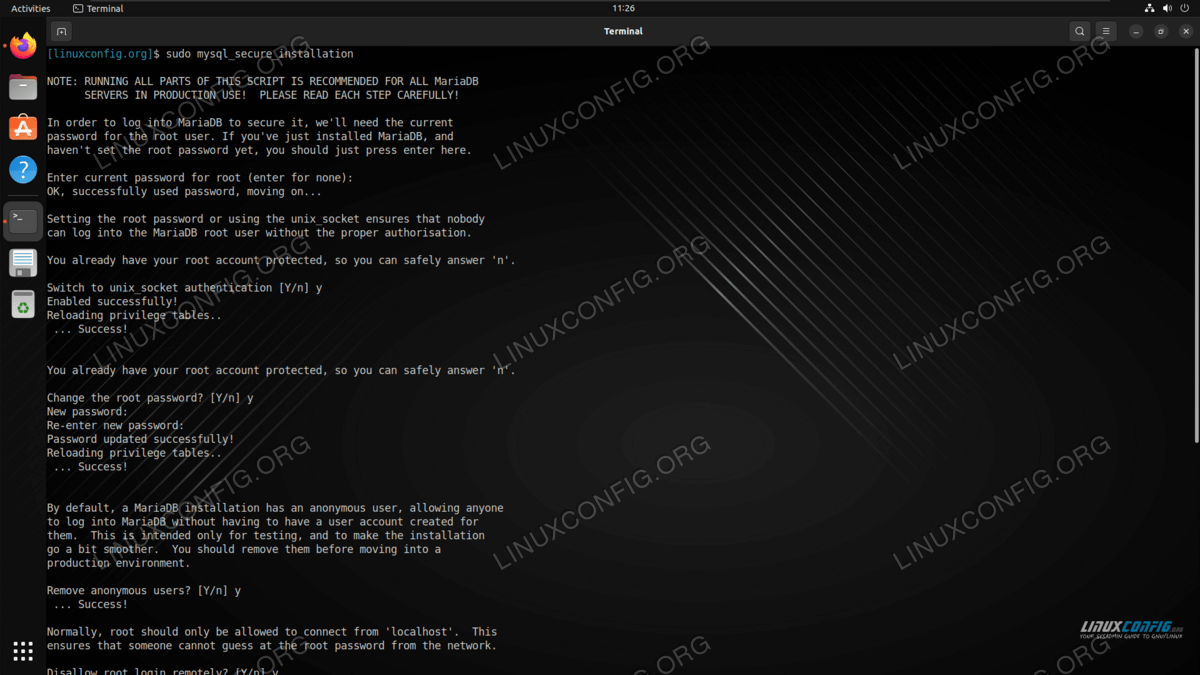
Task: Show the applications grid
Action: point(23,651)
